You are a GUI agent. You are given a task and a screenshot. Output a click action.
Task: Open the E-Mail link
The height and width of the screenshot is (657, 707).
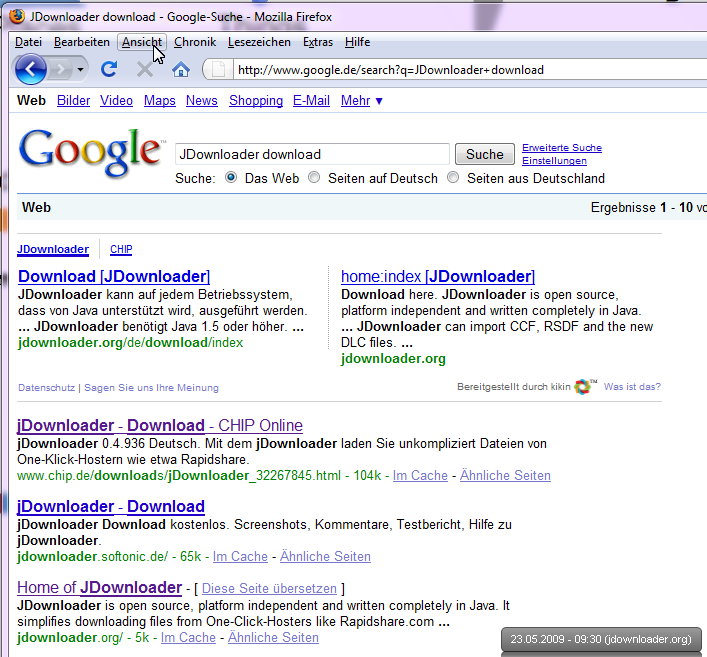pos(311,101)
